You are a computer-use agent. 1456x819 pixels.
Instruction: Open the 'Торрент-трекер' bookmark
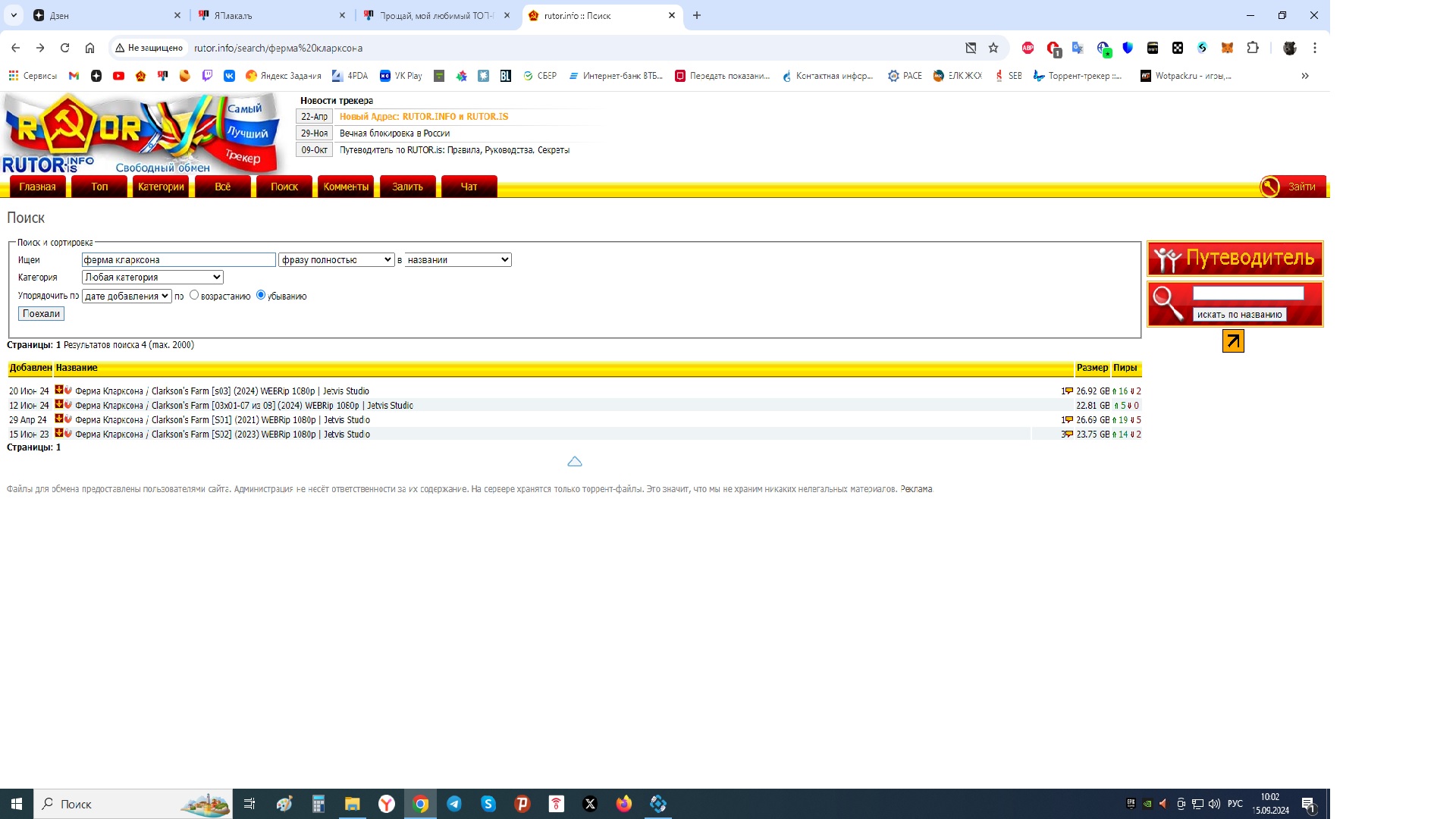[1078, 76]
